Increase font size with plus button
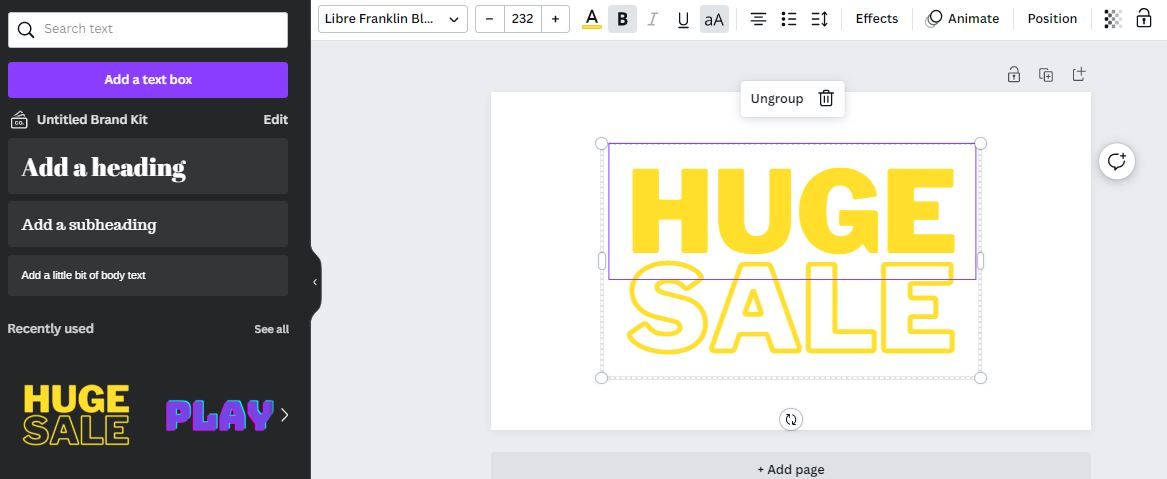1167x479 pixels. [x=555, y=19]
